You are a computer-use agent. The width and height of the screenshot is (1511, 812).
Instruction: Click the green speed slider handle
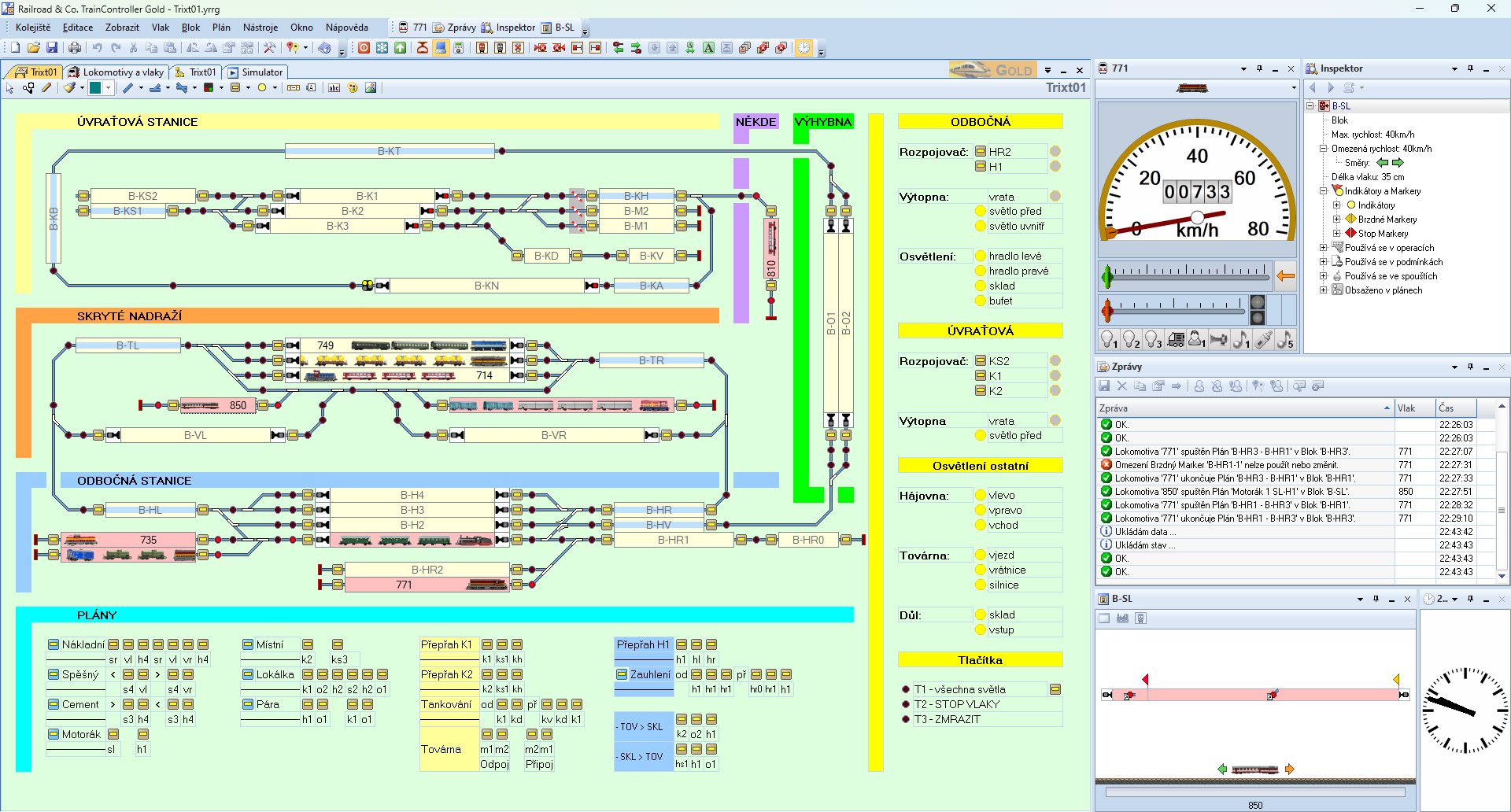(x=1108, y=276)
